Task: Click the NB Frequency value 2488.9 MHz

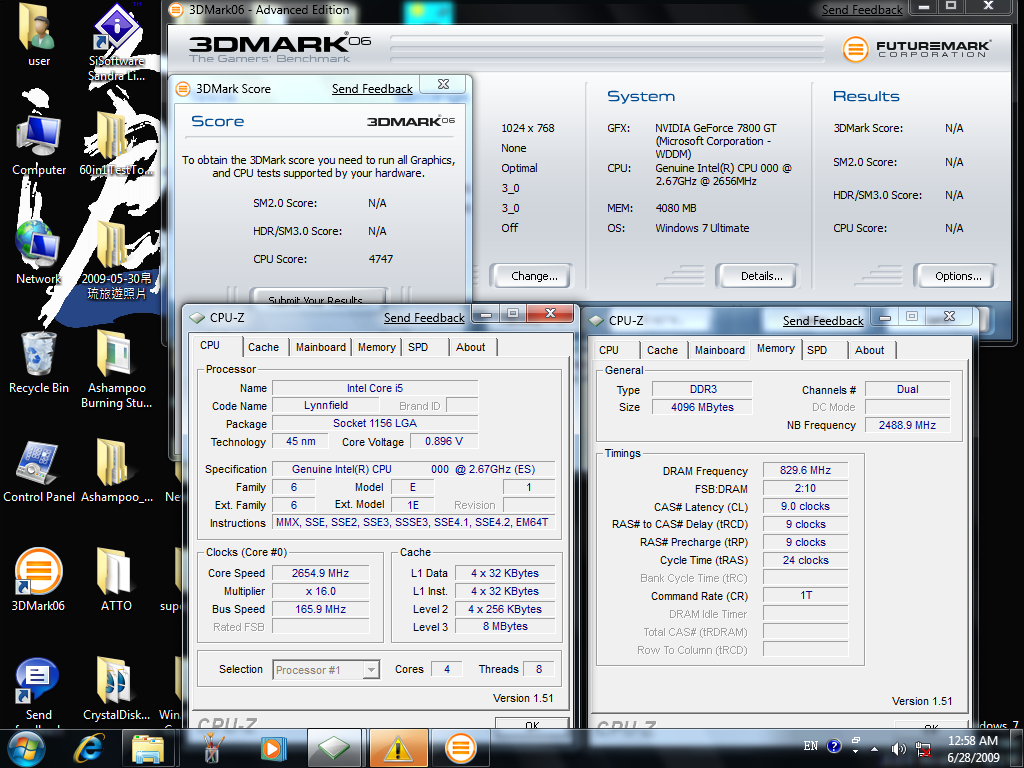Action: [907, 425]
